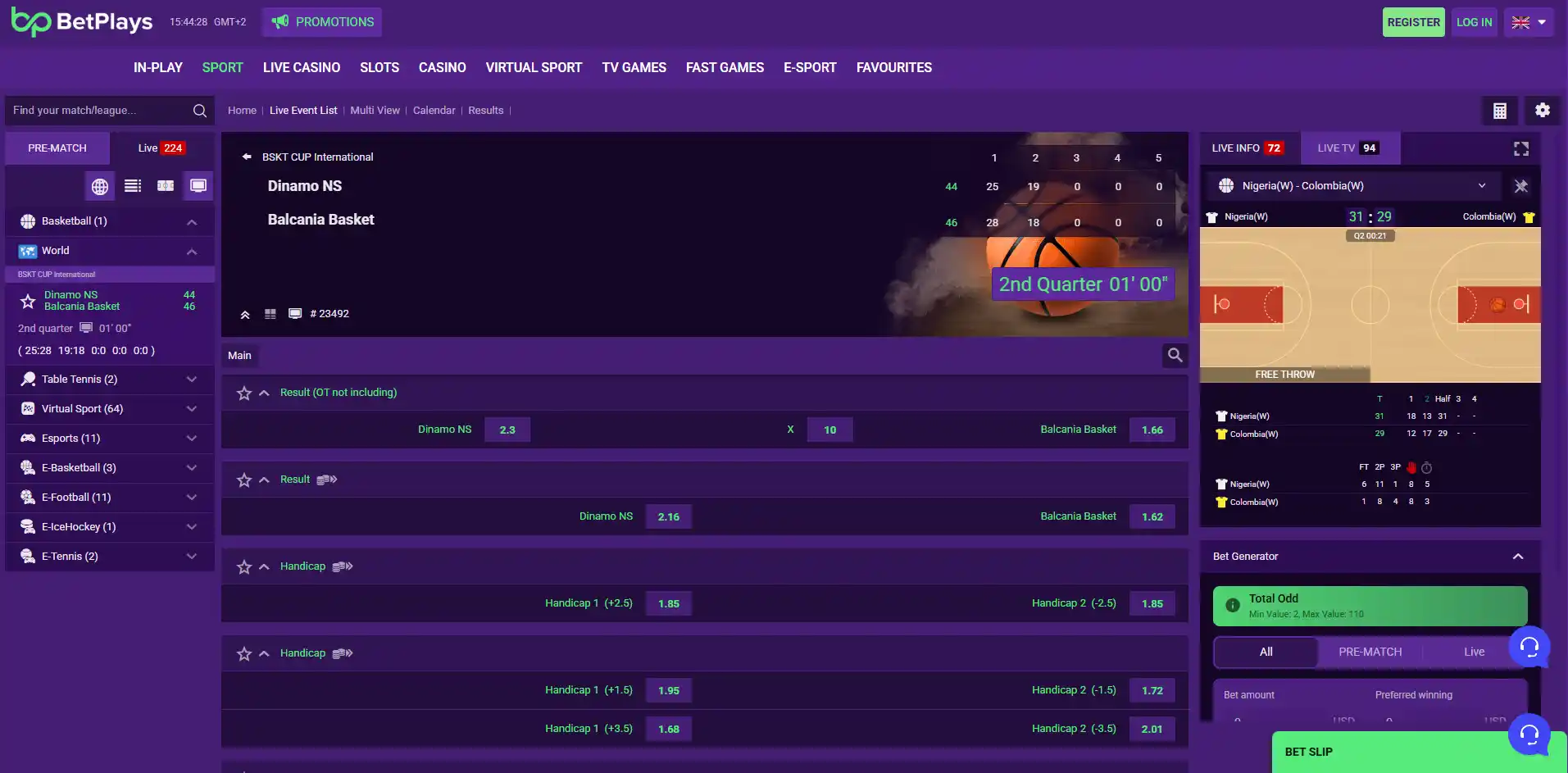Click back arrow beside BSKT CUP International

coord(247,157)
